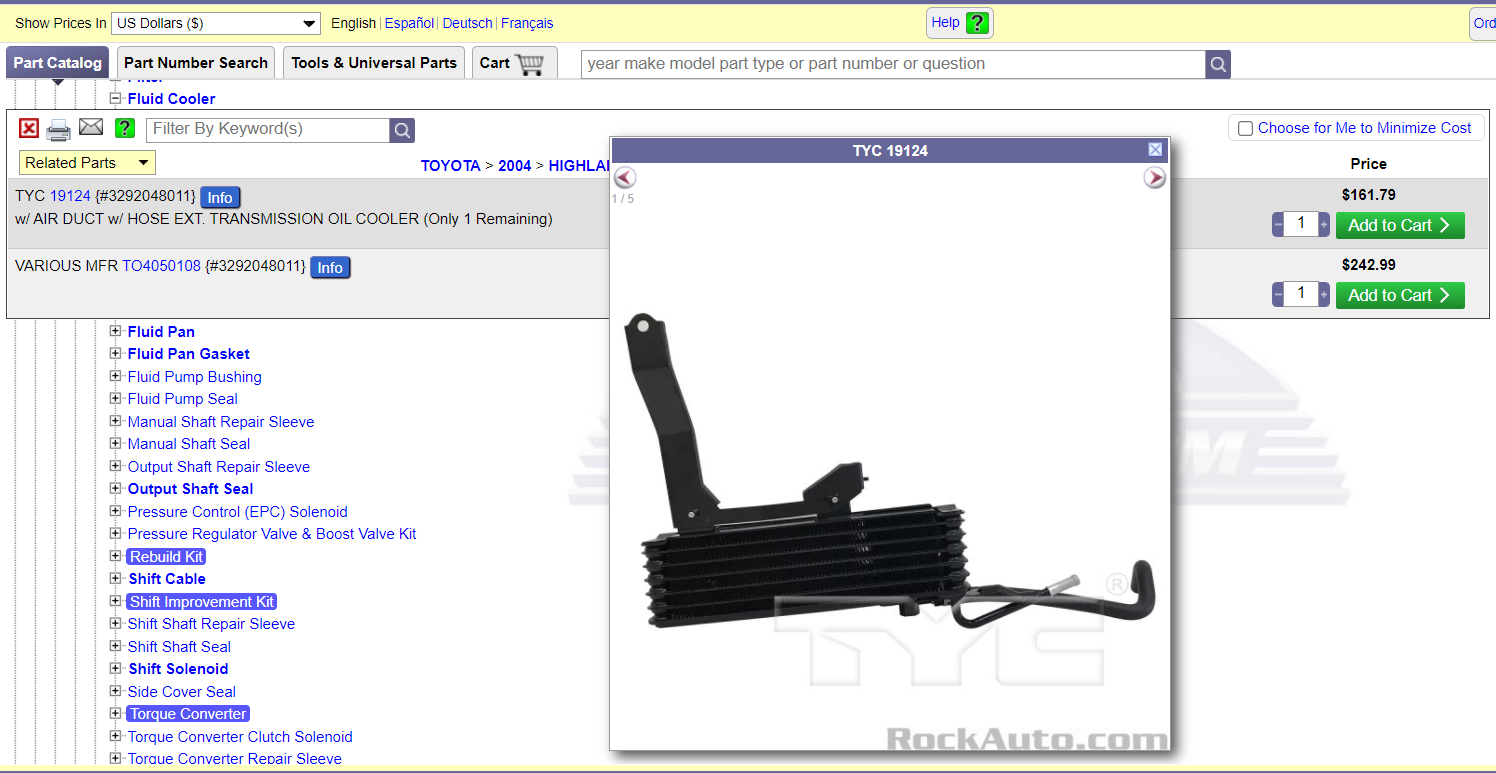Search the keyword filter with magnifier icon
The width and height of the screenshot is (1496, 773).
tap(402, 130)
